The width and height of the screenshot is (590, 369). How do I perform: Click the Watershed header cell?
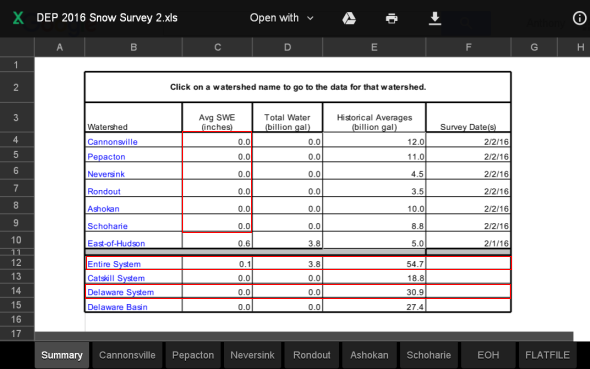click(134, 118)
